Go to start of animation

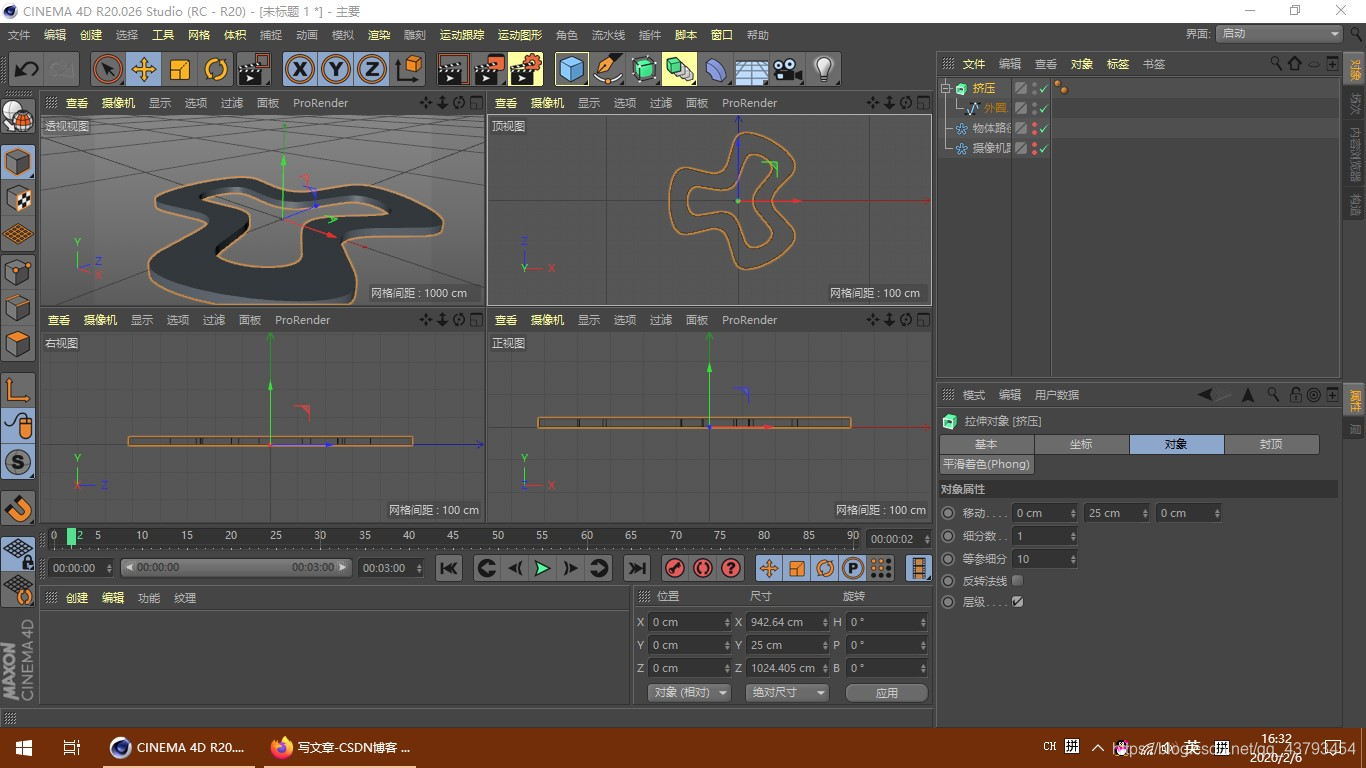449,568
